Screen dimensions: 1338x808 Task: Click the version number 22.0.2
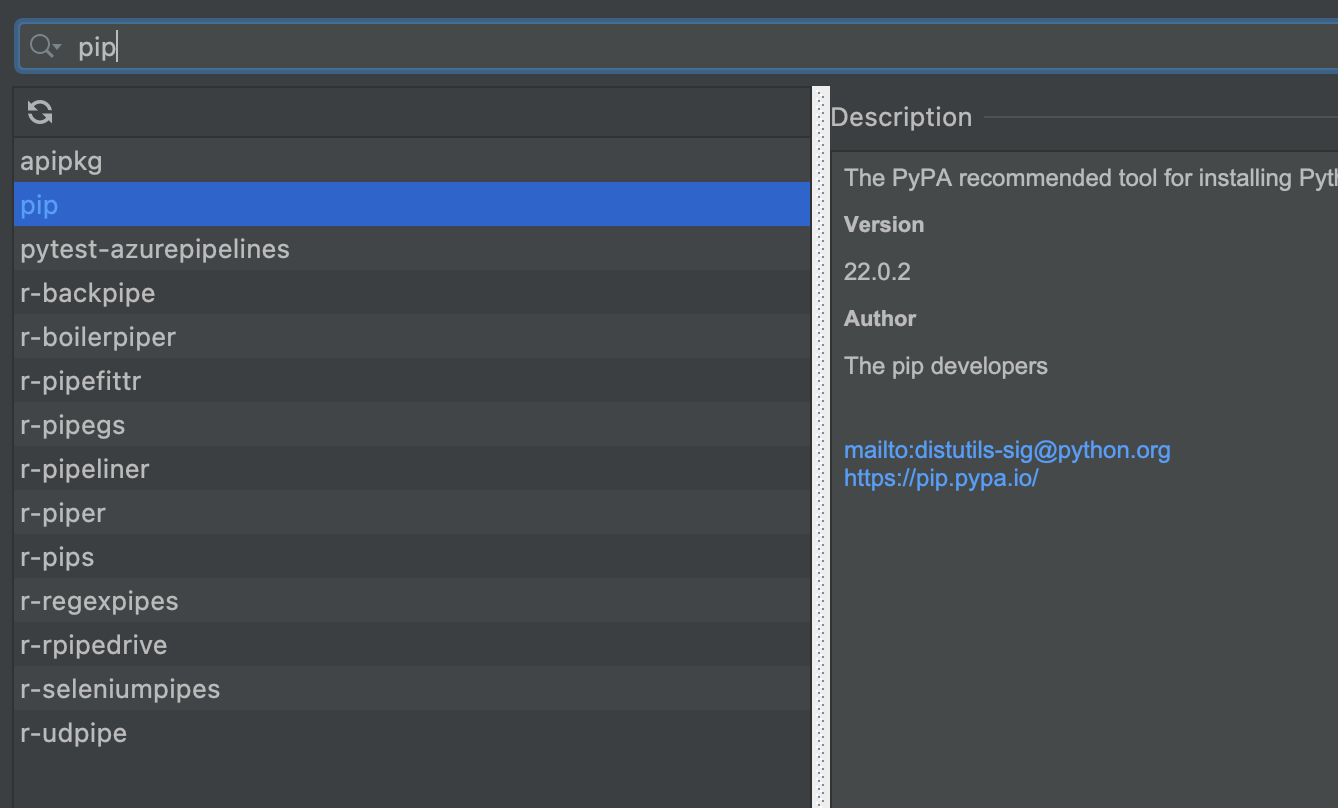877,271
